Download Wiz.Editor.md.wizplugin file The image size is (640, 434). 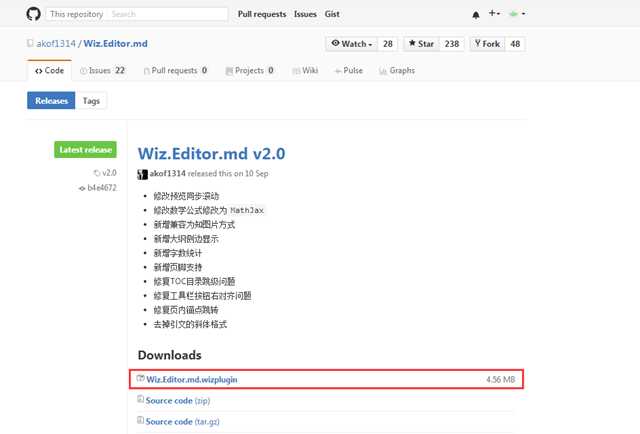(x=192, y=379)
